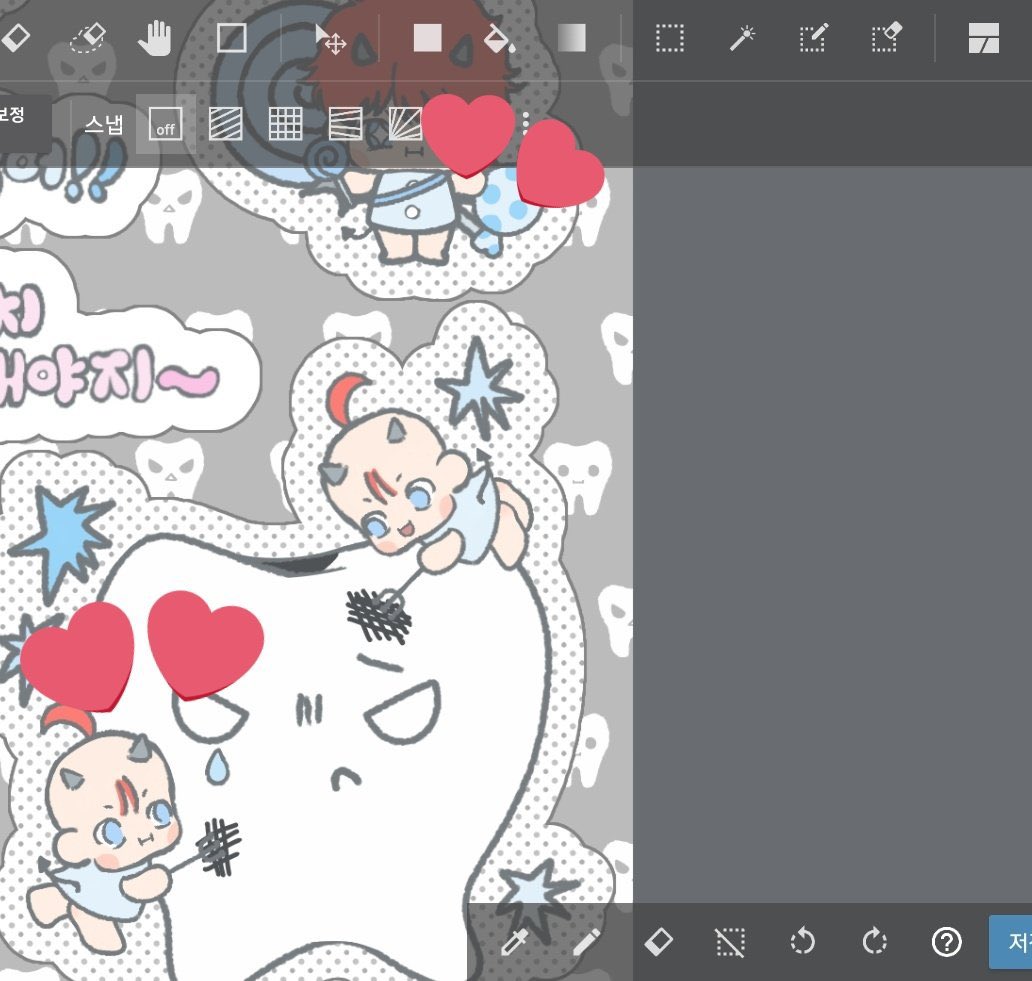The height and width of the screenshot is (981, 1032).
Task: Turn snap off with the off button
Action: (x=165, y=124)
